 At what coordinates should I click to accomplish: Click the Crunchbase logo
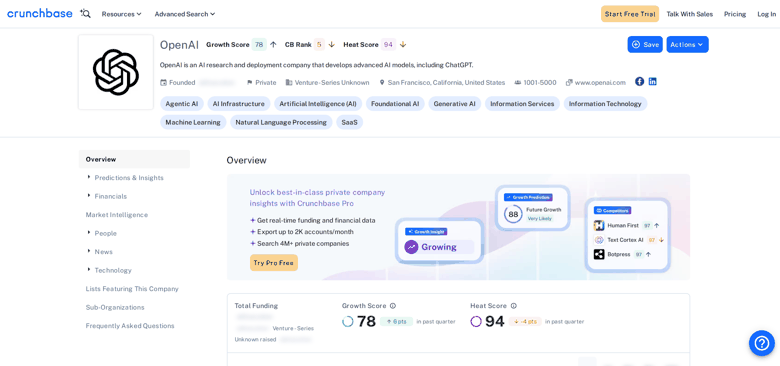[x=40, y=13]
